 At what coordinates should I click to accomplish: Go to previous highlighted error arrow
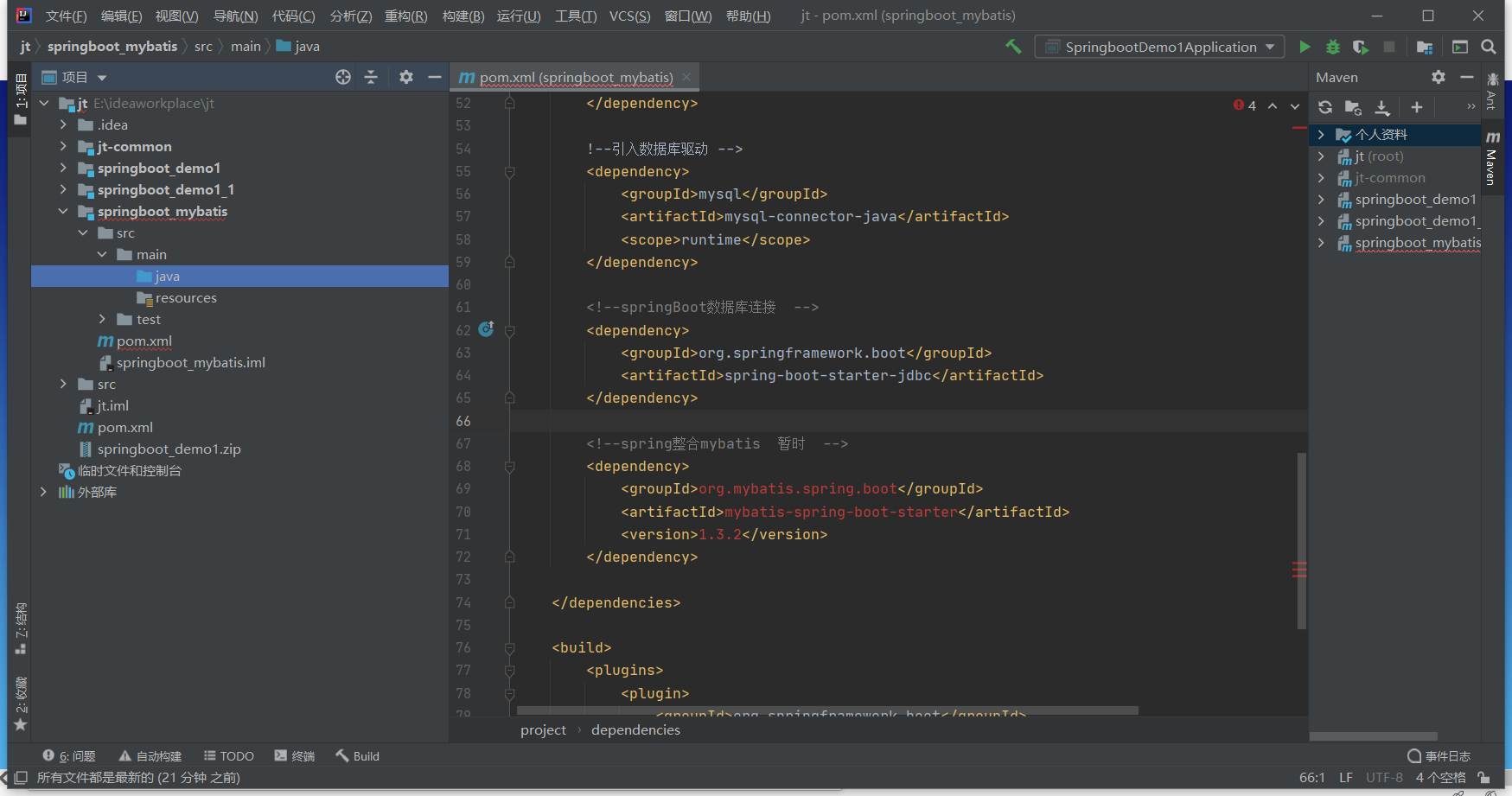(1273, 105)
